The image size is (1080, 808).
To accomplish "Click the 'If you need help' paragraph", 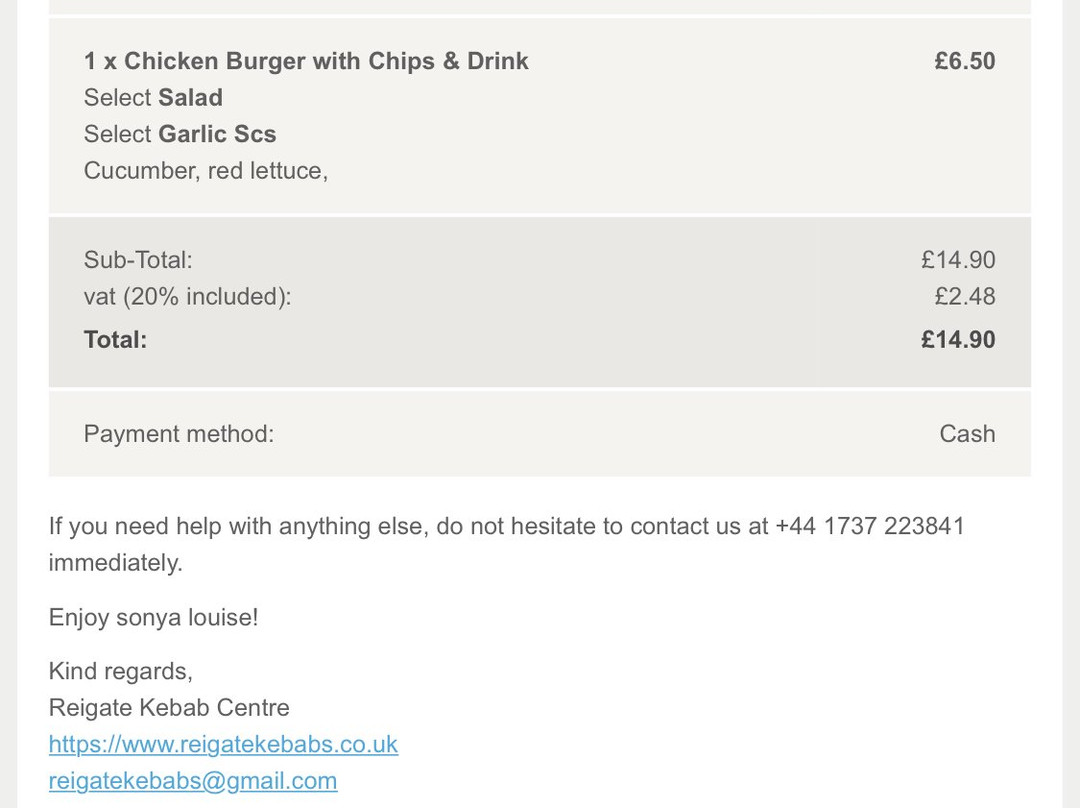I will tap(506, 544).
